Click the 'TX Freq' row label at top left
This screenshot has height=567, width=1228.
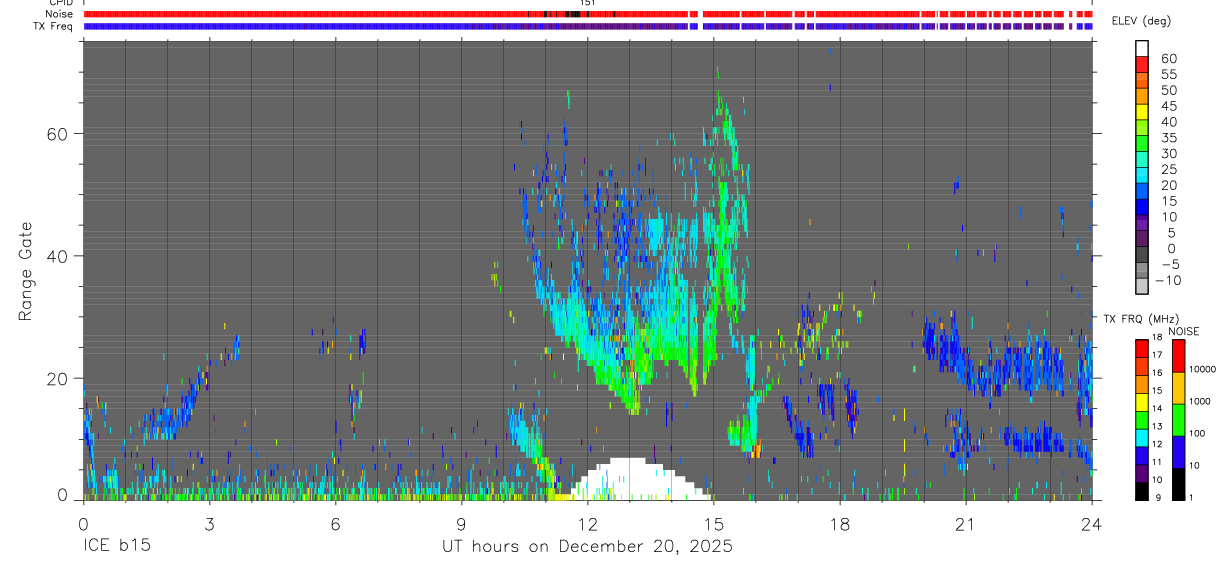pos(54,26)
